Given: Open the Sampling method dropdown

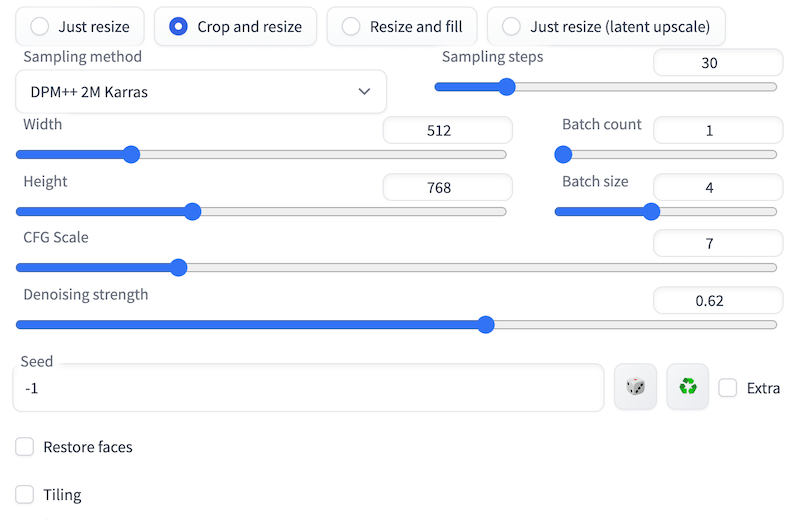Looking at the screenshot, I should coord(201,92).
